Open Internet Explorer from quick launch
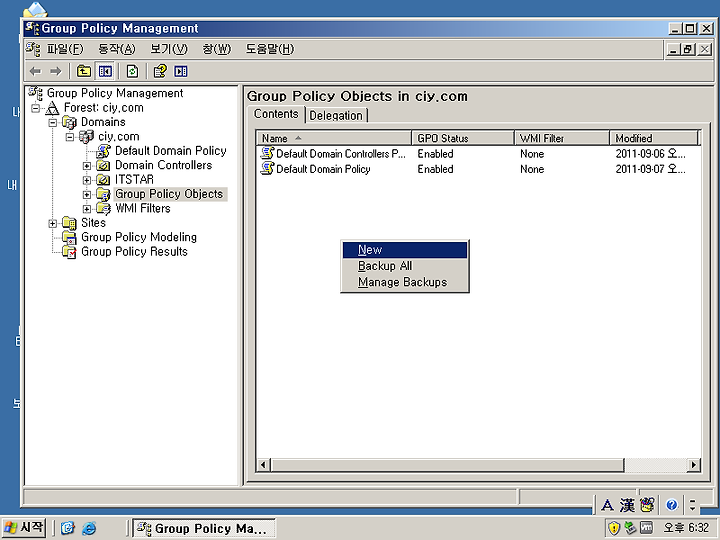Image resolution: width=720 pixels, height=540 pixels. (89, 528)
